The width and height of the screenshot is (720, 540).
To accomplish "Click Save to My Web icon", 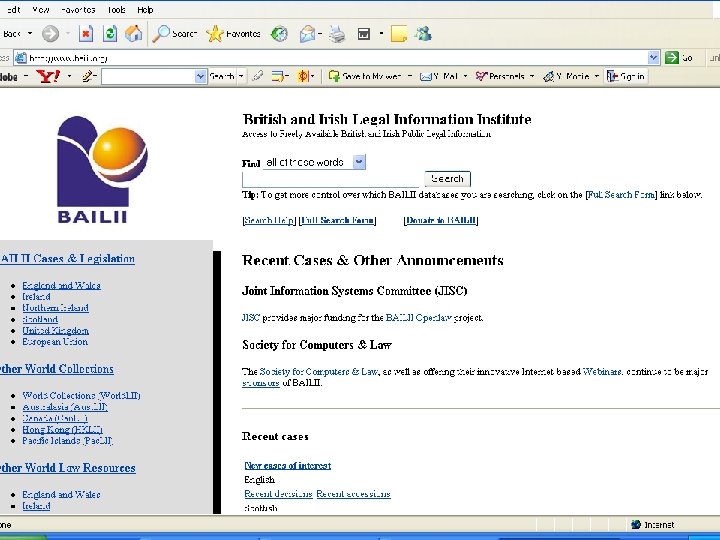I will tap(334, 76).
